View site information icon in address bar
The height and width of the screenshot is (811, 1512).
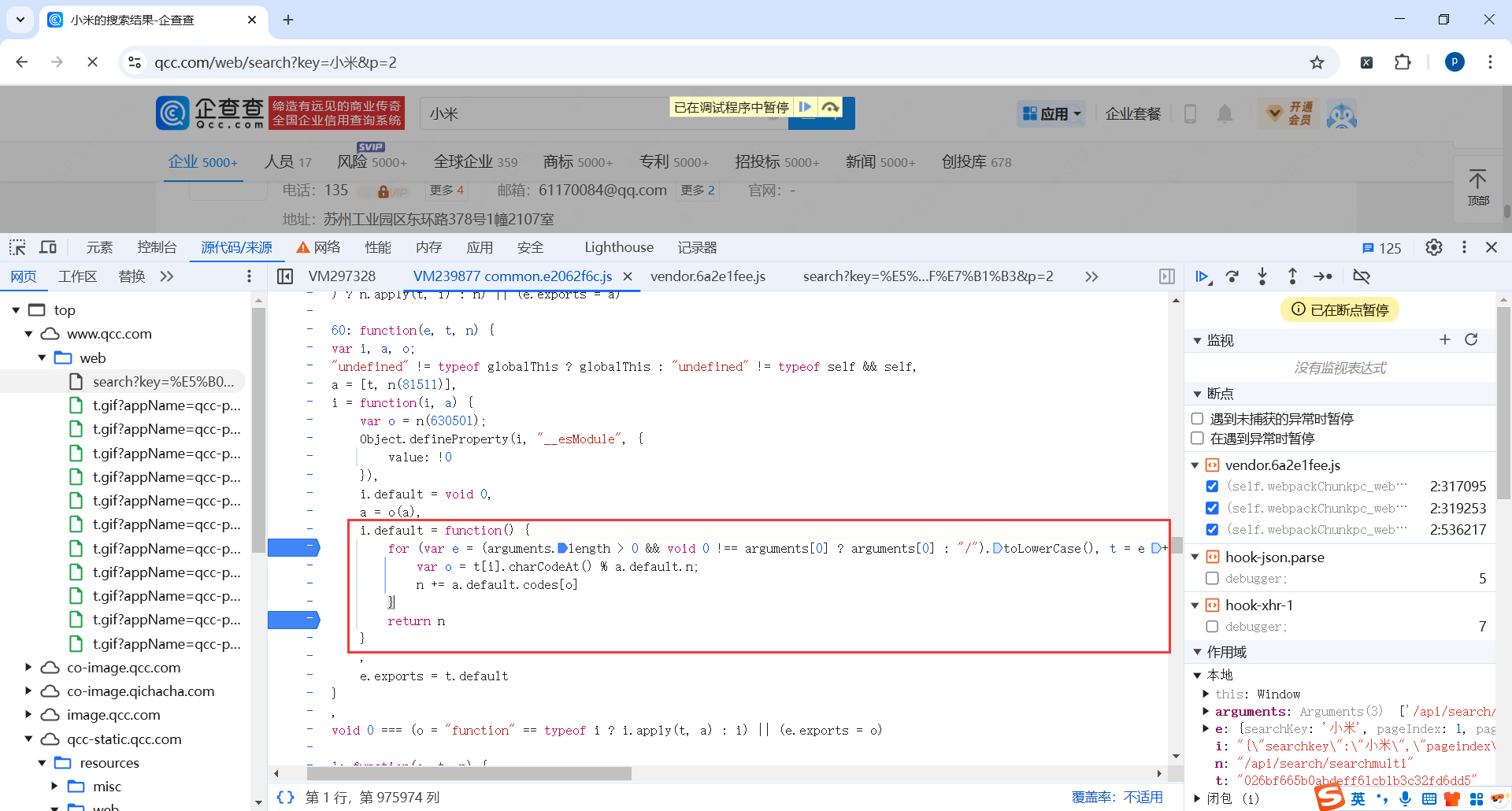tap(135, 62)
